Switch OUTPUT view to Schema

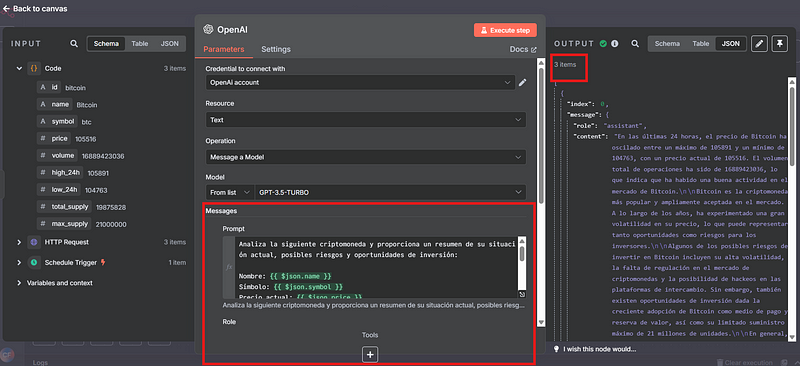667,44
